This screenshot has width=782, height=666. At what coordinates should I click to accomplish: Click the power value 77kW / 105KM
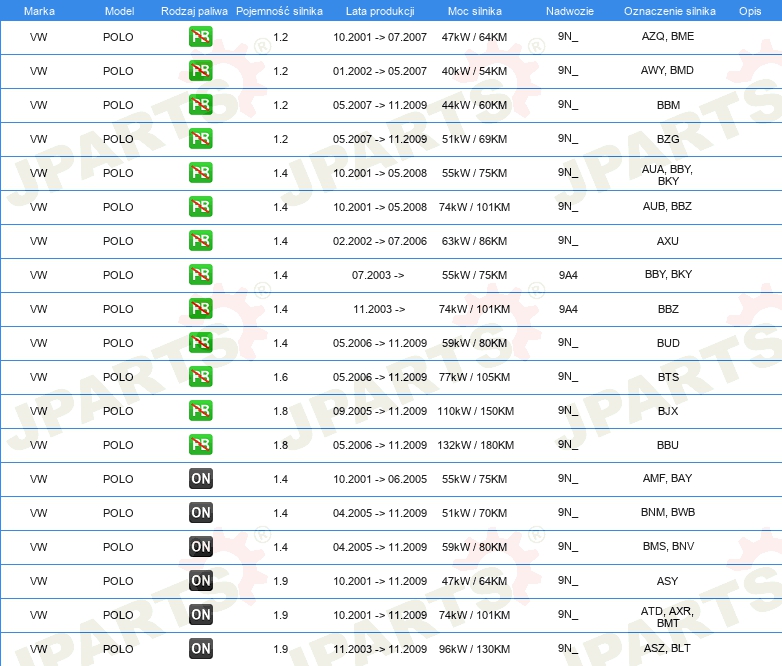(x=474, y=377)
